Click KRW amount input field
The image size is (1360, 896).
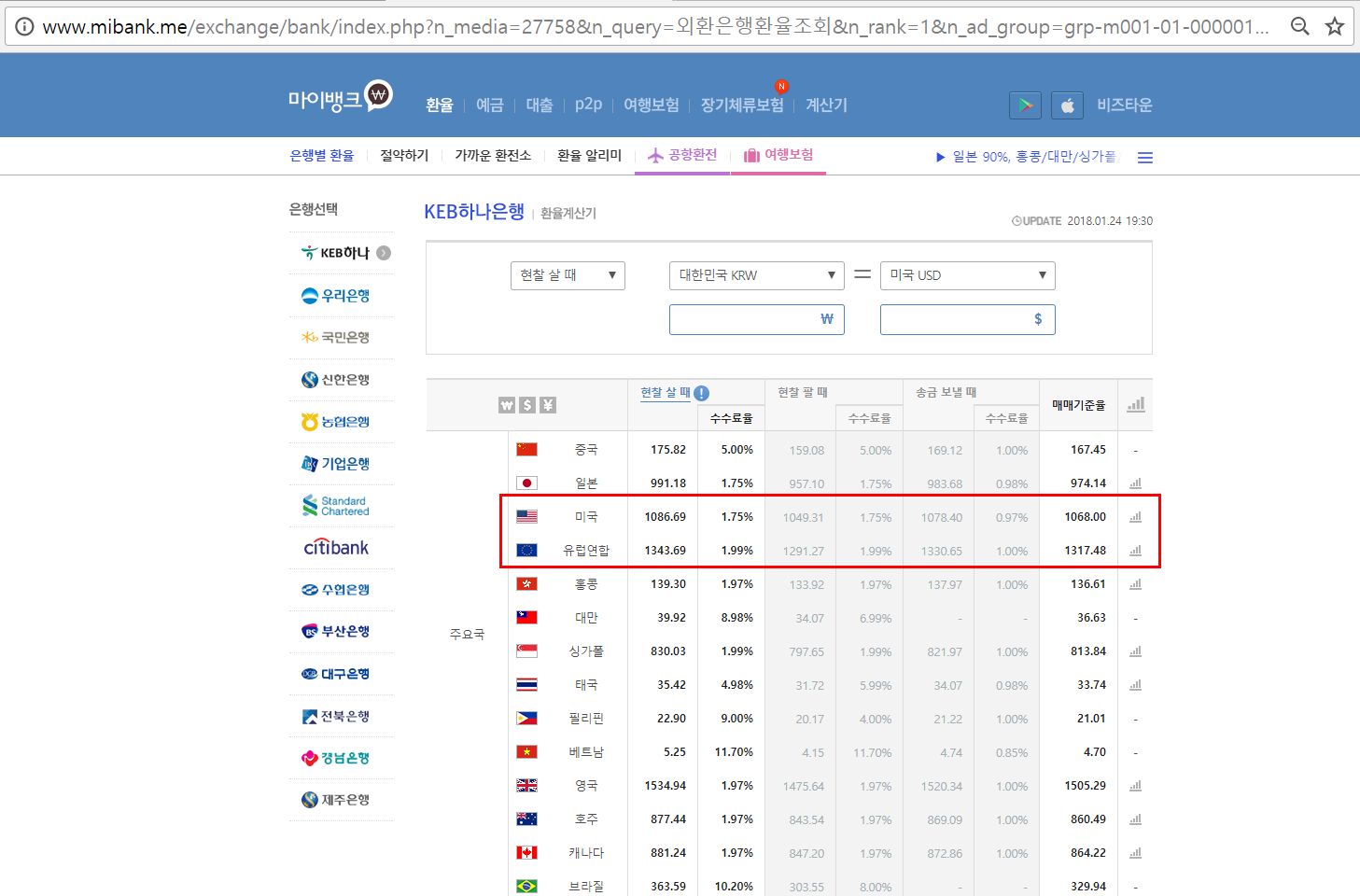click(757, 319)
